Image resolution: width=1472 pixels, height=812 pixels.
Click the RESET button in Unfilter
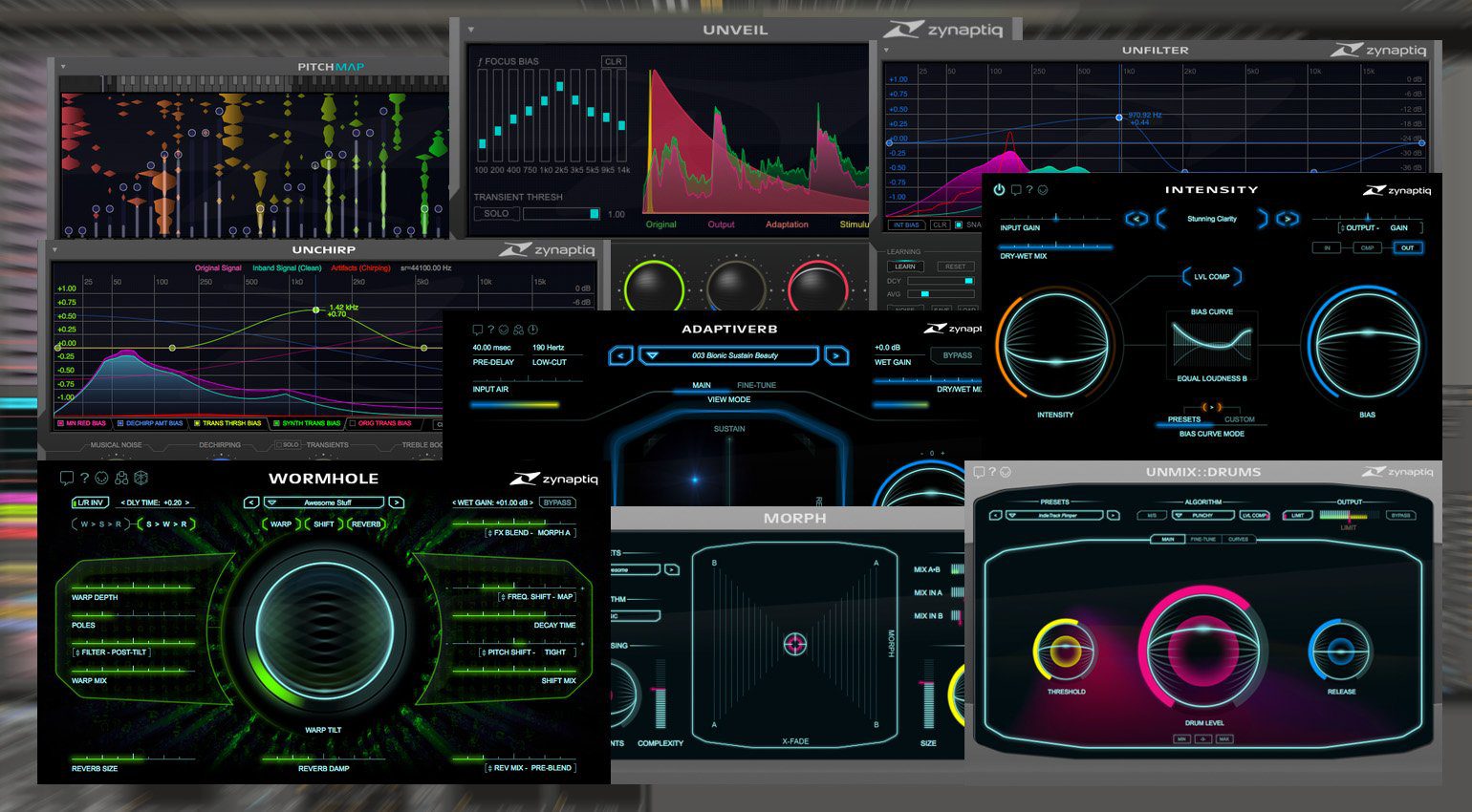tap(955, 267)
